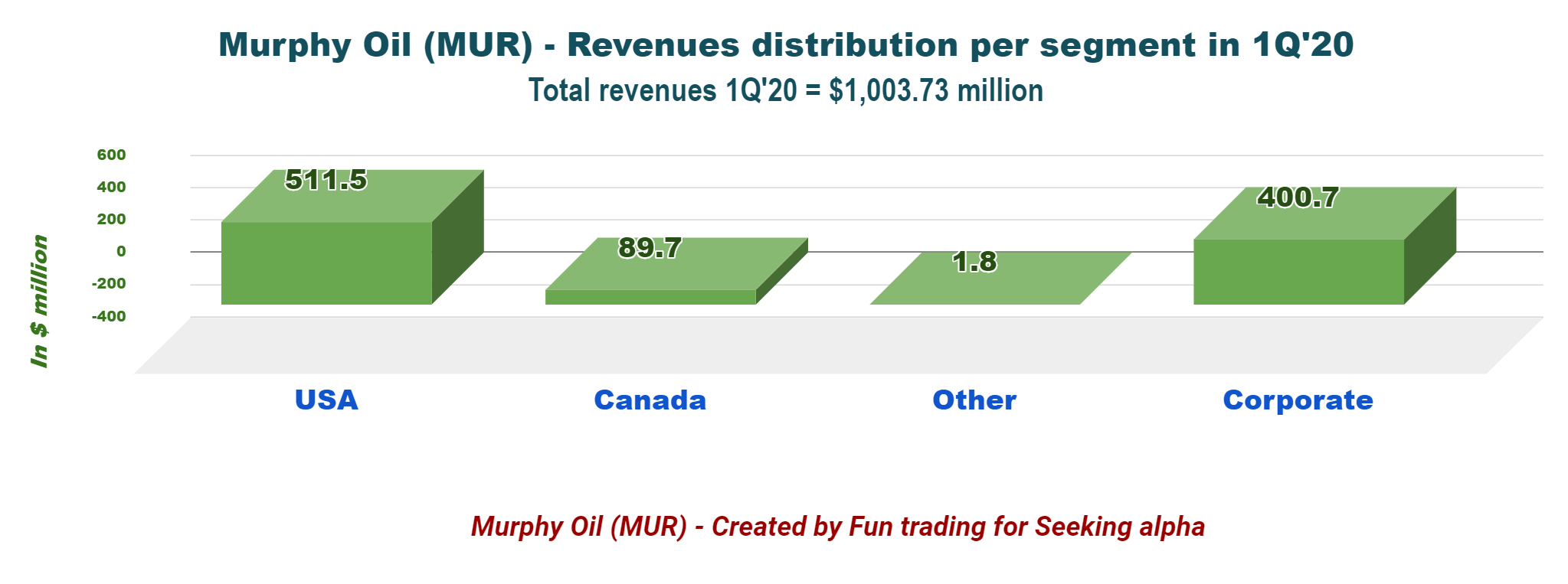Click the 'In $ million' axis title
Image resolution: width=1568 pixels, height=584 pixels.
39,301
